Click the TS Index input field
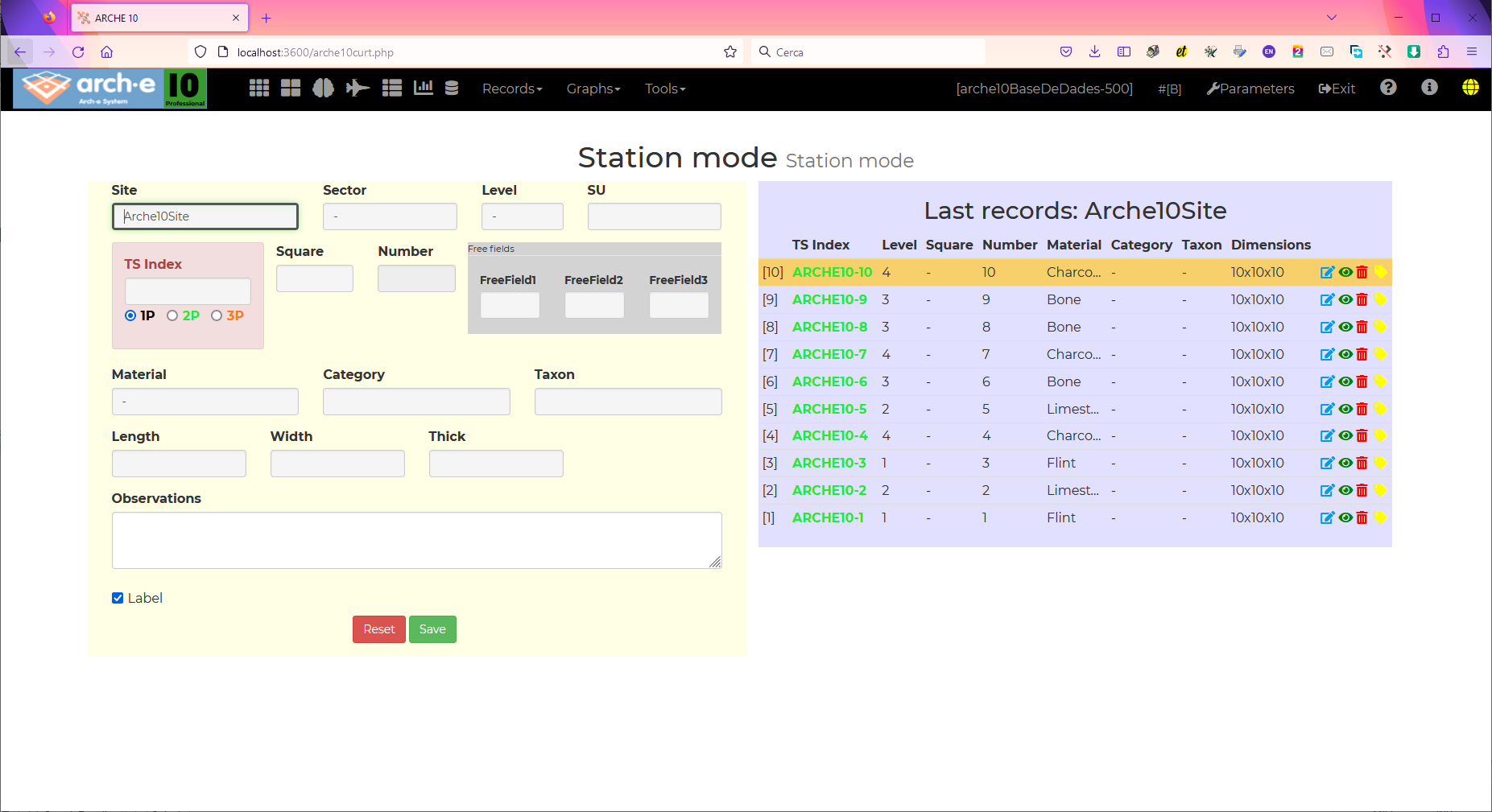The height and width of the screenshot is (812, 1492). click(x=188, y=291)
